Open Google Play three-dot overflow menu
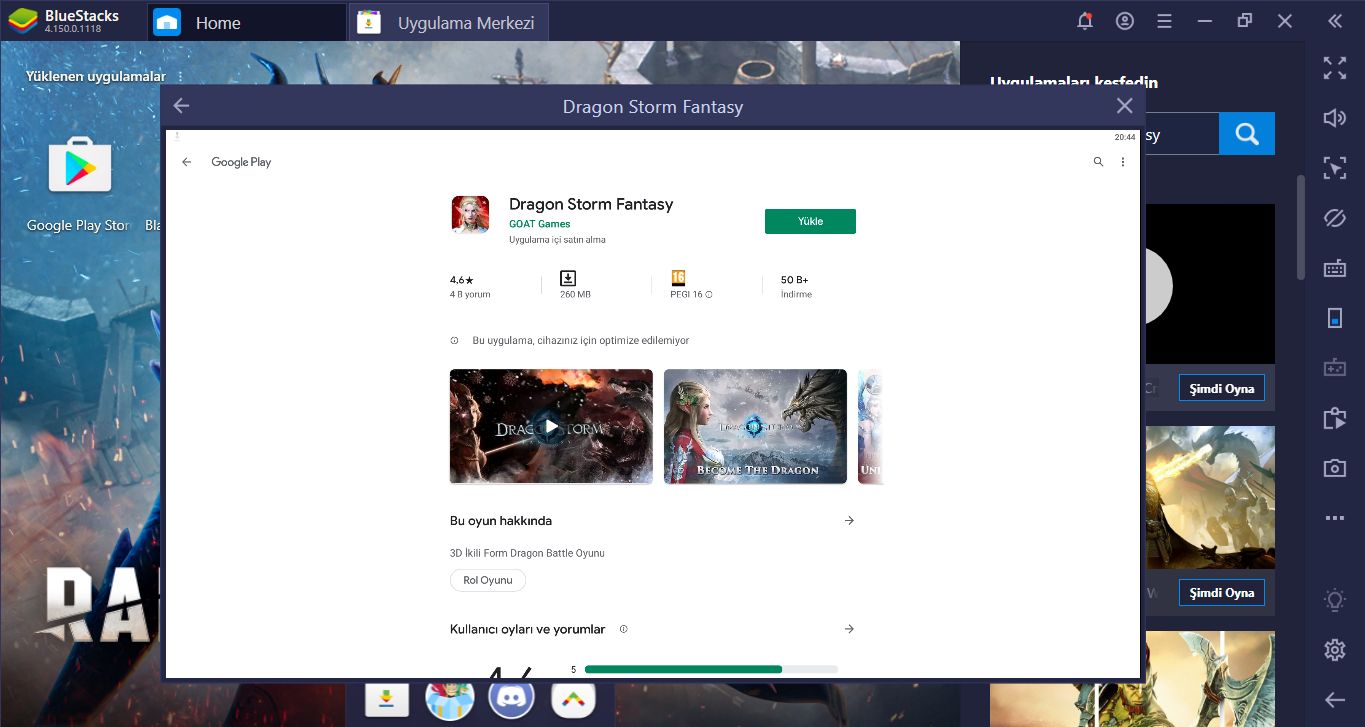The image size is (1365, 727). click(1123, 162)
